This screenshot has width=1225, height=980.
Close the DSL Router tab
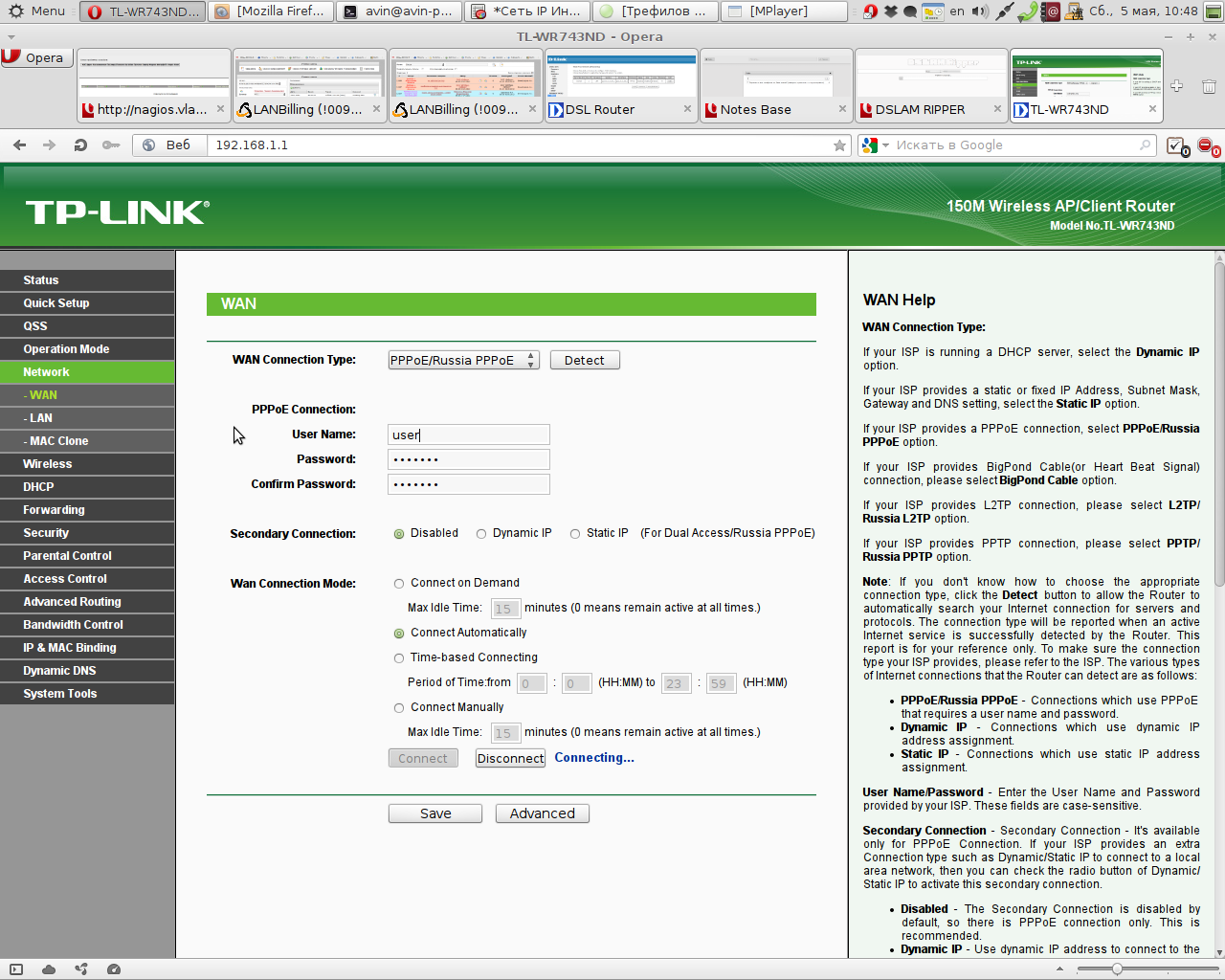pos(687,109)
